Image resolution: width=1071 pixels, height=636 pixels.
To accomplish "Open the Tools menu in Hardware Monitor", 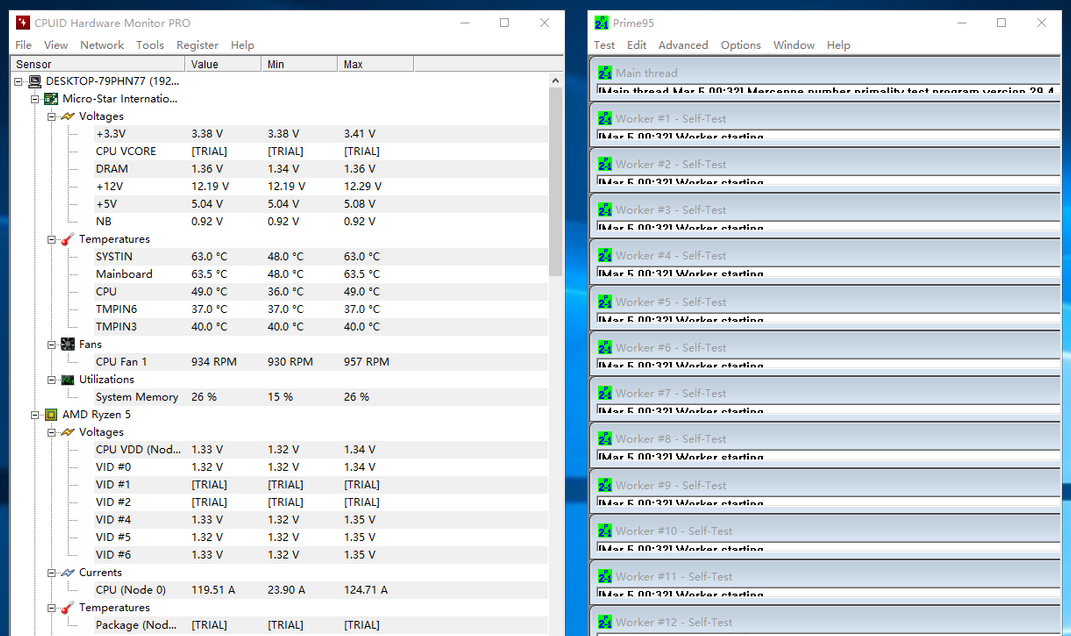I will click(x=150, y=45).
